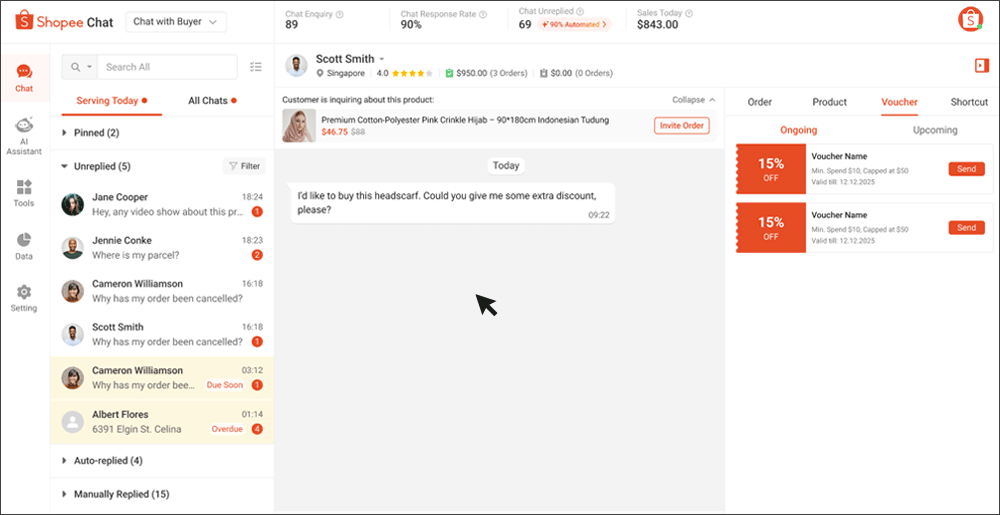Click the hijab product thumbnail
The height and width of the screenshot is (515, 1000).
click(299, 126)
